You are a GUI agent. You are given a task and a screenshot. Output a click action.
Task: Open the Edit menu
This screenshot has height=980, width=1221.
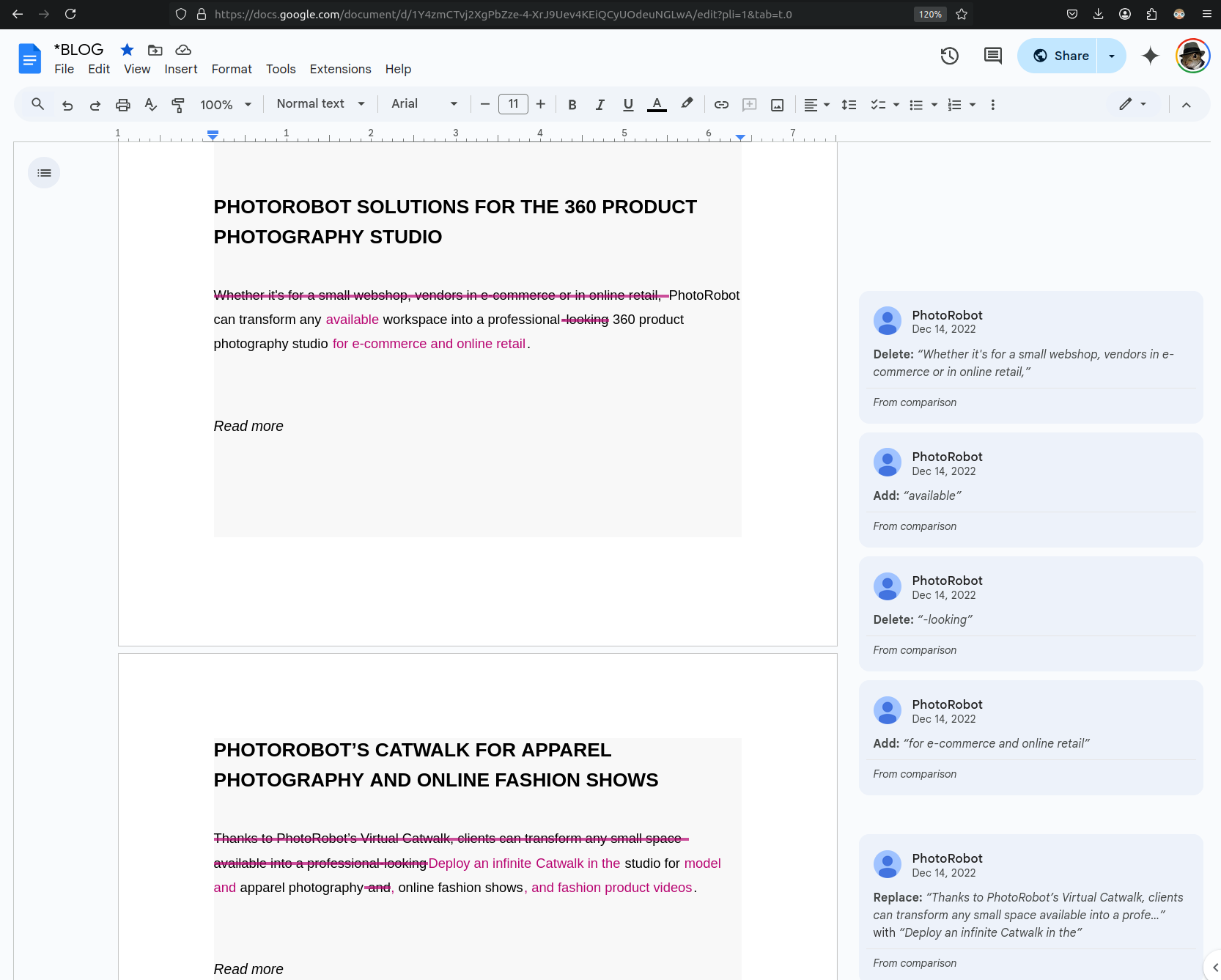(99, 69)
